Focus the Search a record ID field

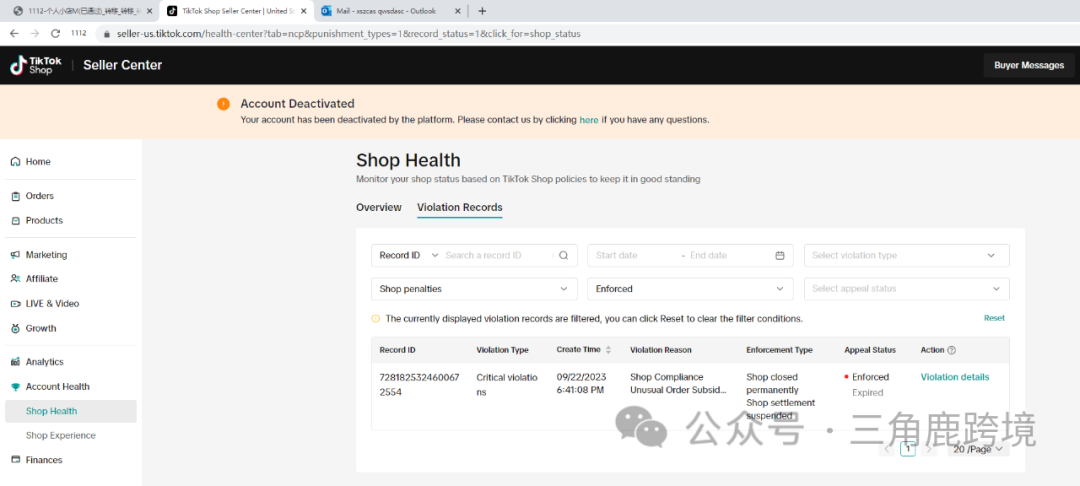pos(497,255)
